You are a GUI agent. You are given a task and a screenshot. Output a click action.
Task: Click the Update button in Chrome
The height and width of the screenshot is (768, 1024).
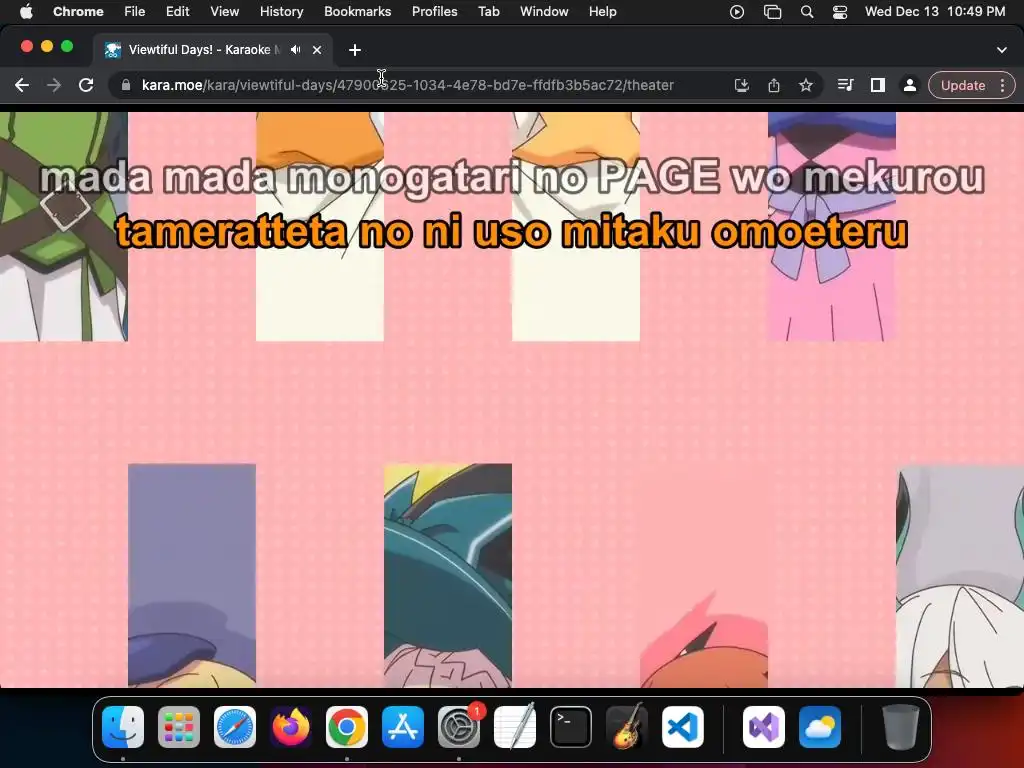click(x=963, y=85)
